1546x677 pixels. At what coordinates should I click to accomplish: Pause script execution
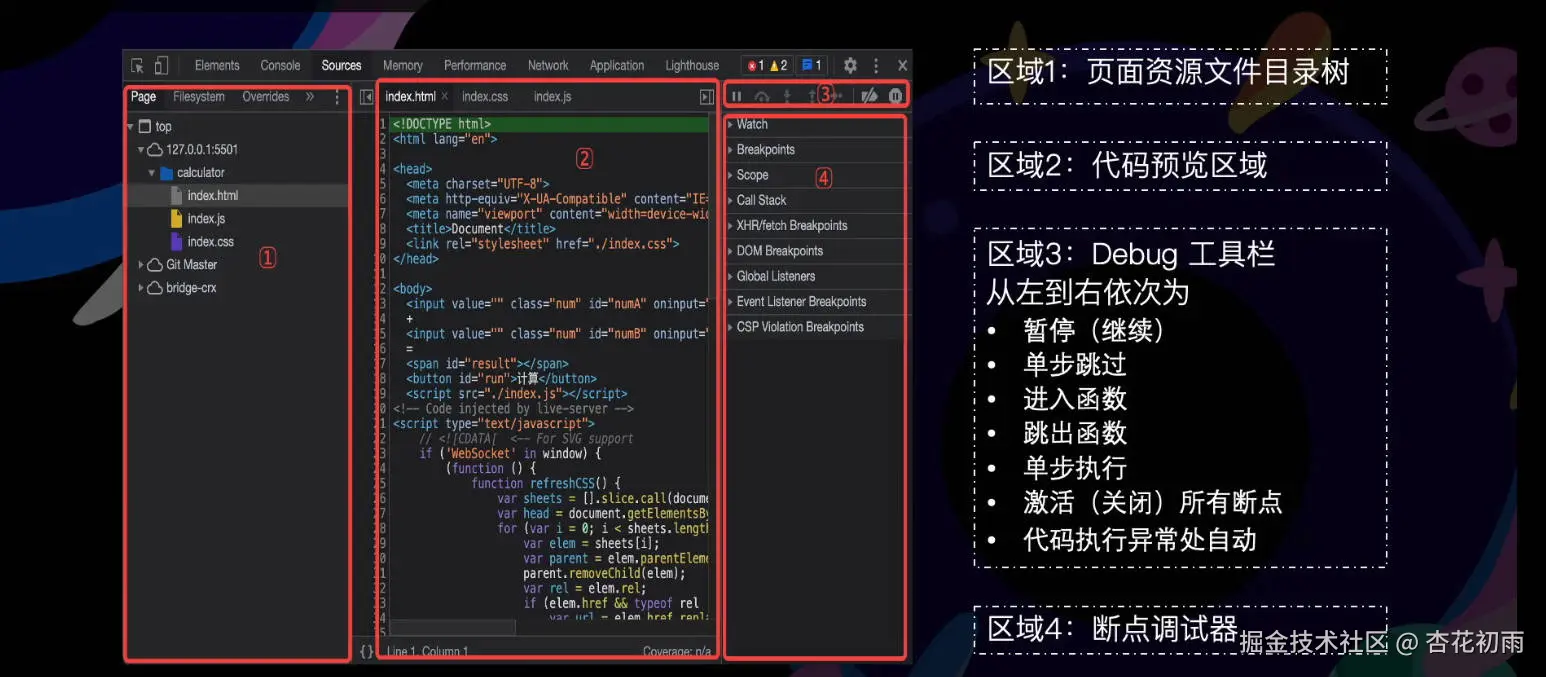[x=736, y=96]
